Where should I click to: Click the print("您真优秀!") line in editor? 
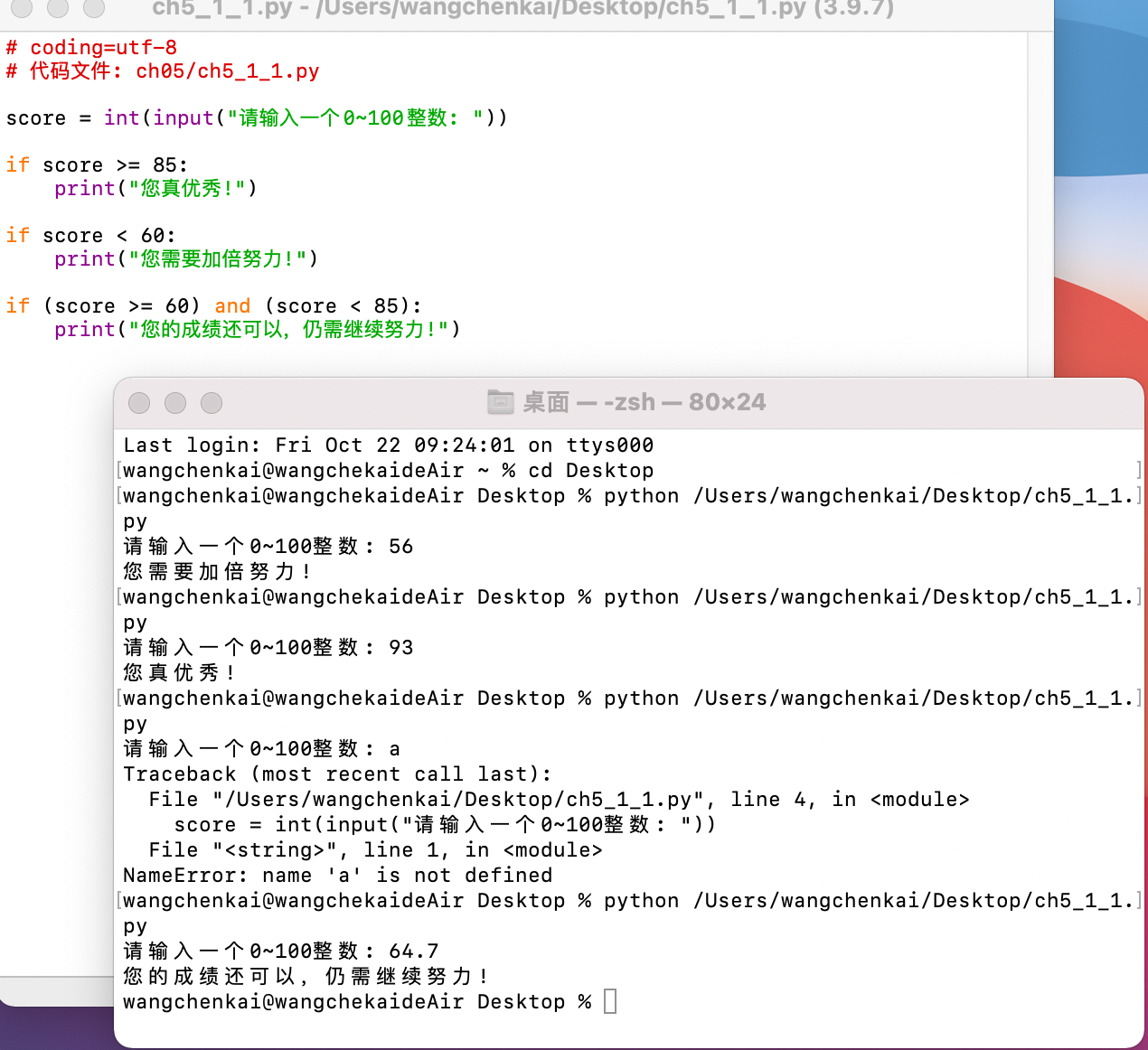coord(155,188)
